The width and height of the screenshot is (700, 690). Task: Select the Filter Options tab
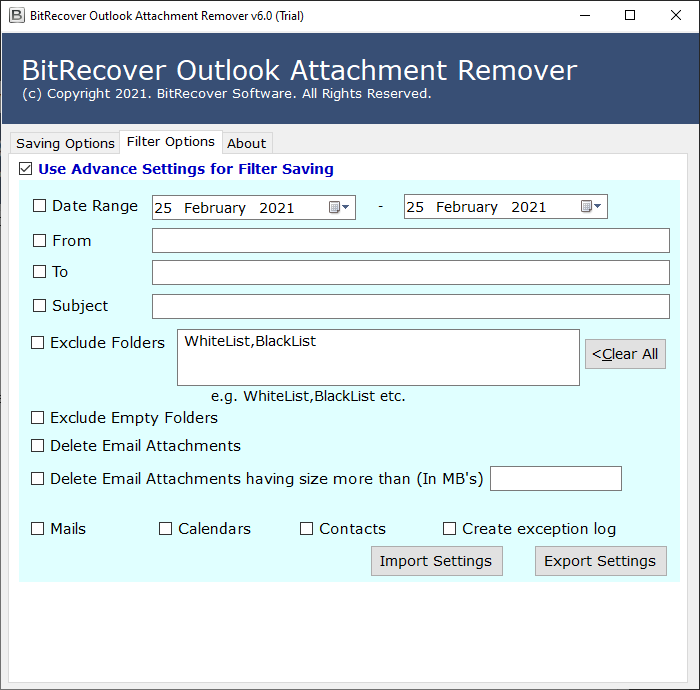tap(170, 142)
